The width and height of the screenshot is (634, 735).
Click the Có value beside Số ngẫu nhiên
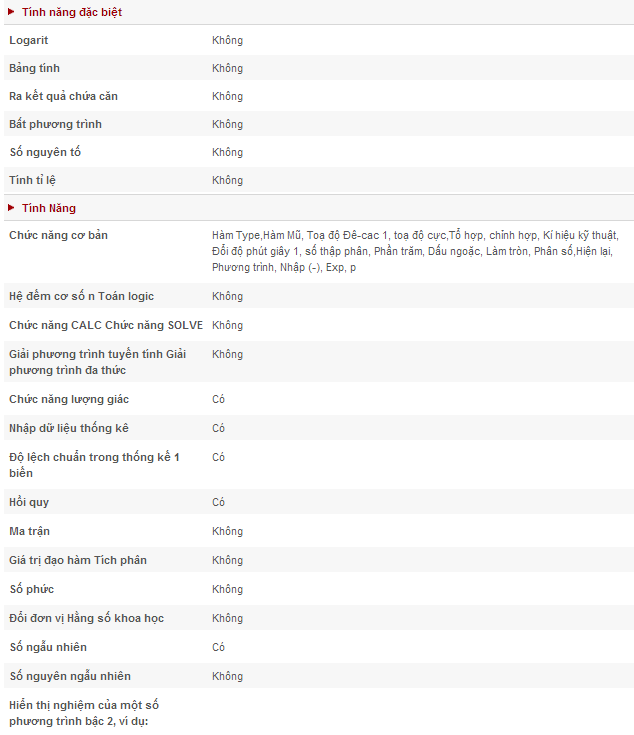[218, 647]
